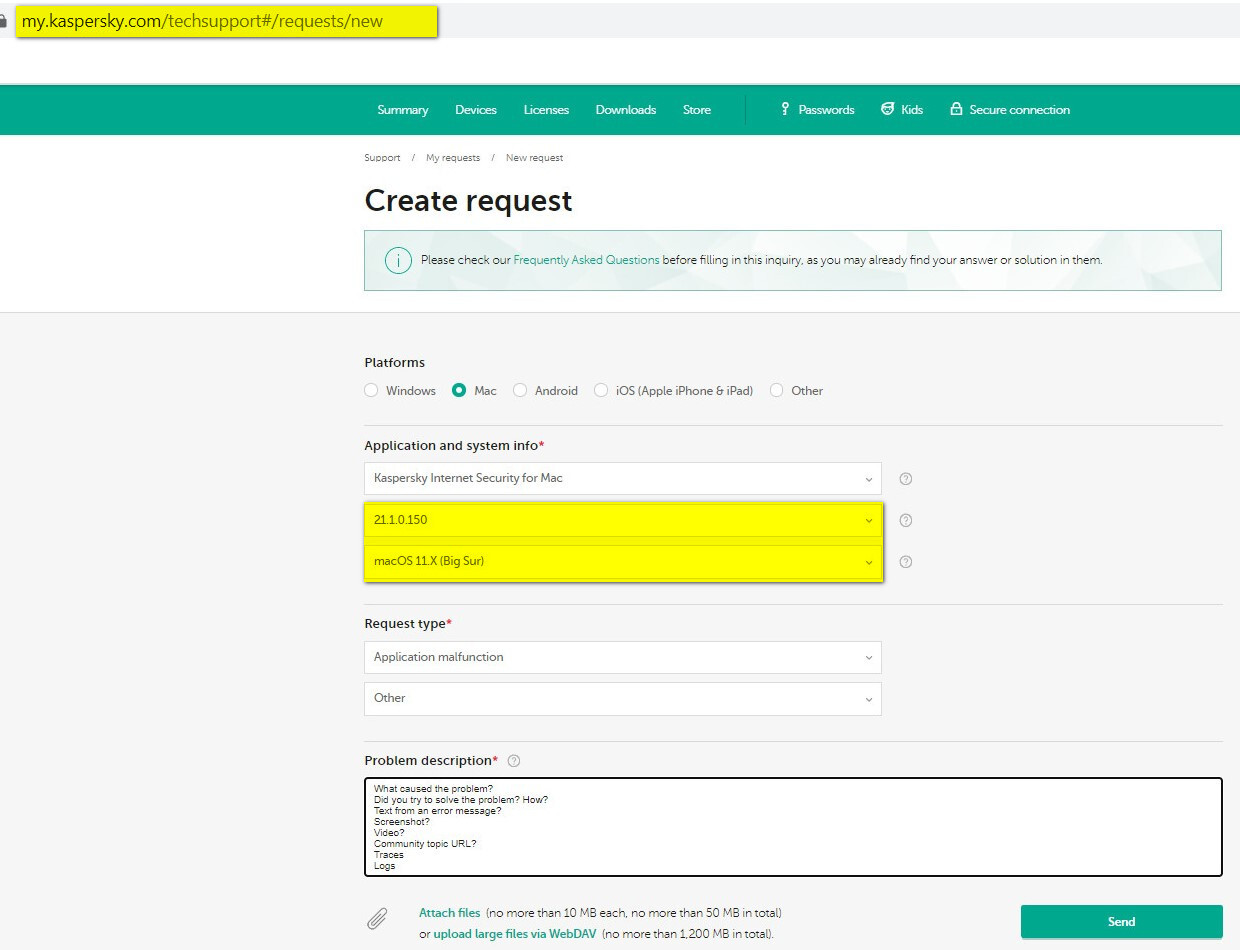Click the Support breadcrumb link
The height and width of the screenshot is (950, 1240).
coord(382,158)
